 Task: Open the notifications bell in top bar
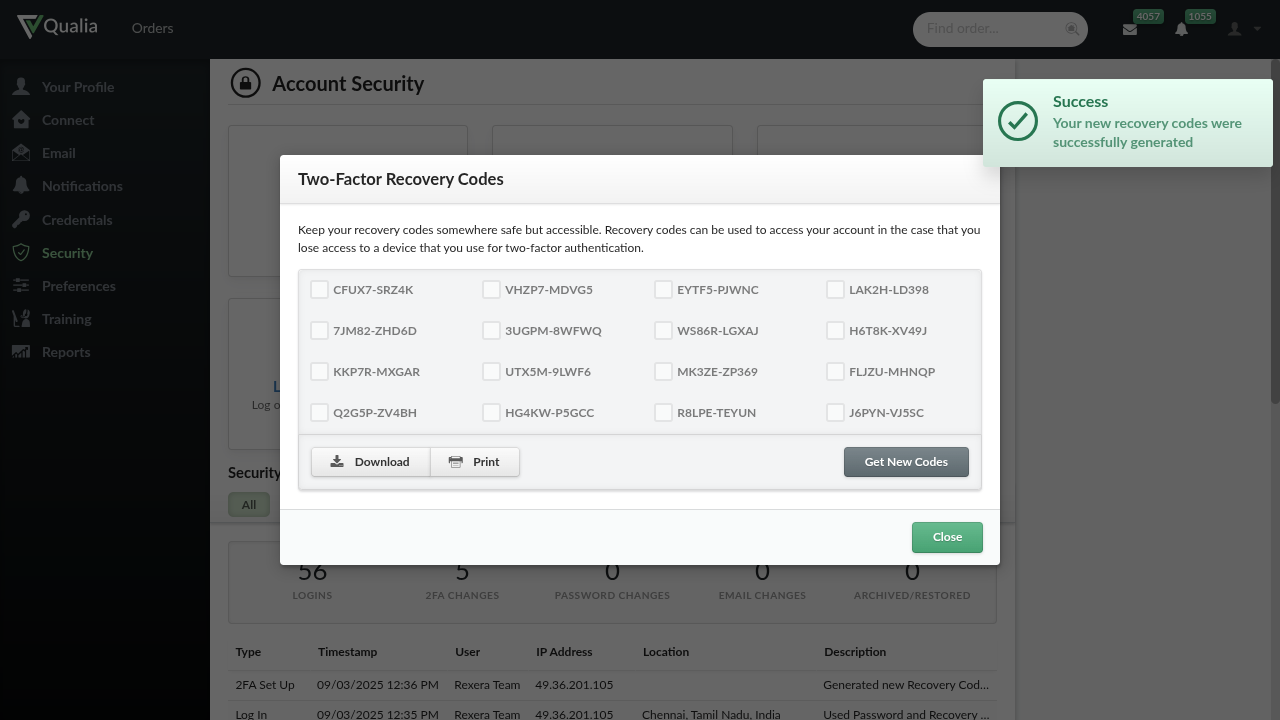pyautogui.click(x=1181, y=29)
